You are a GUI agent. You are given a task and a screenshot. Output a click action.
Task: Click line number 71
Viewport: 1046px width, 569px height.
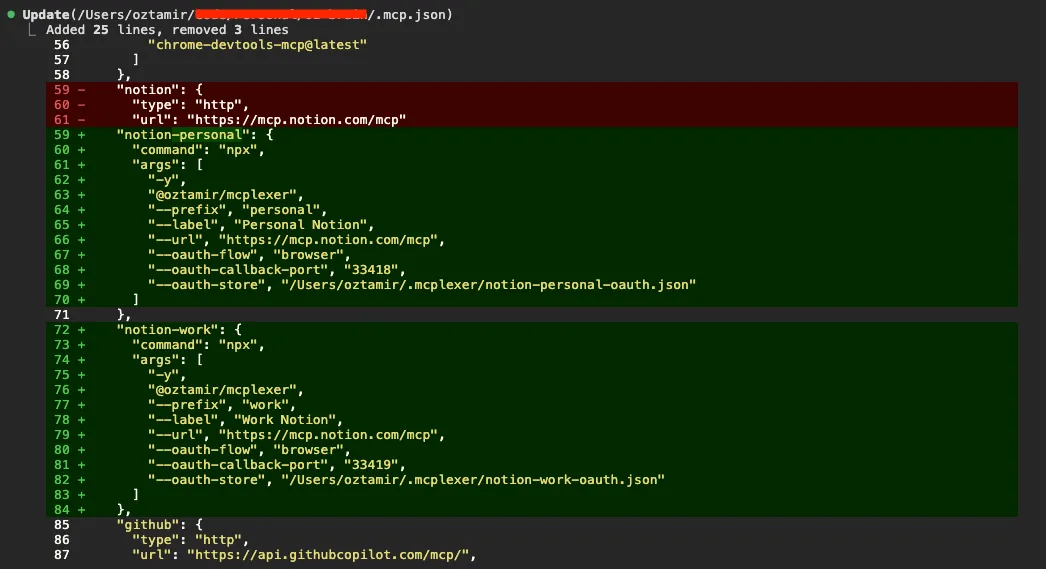click(x=62, y=315)
